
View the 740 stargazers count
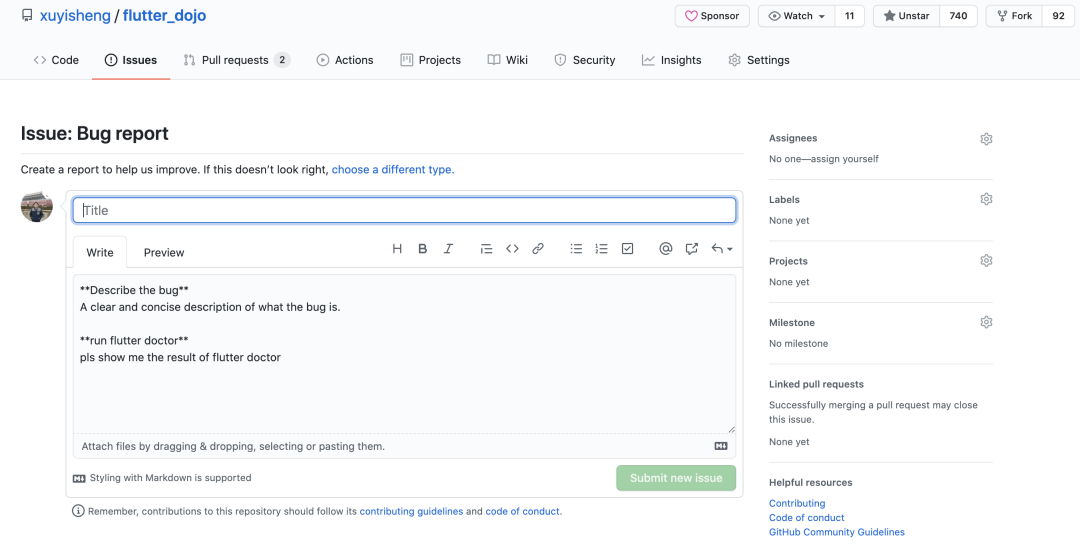click(958, 16)
